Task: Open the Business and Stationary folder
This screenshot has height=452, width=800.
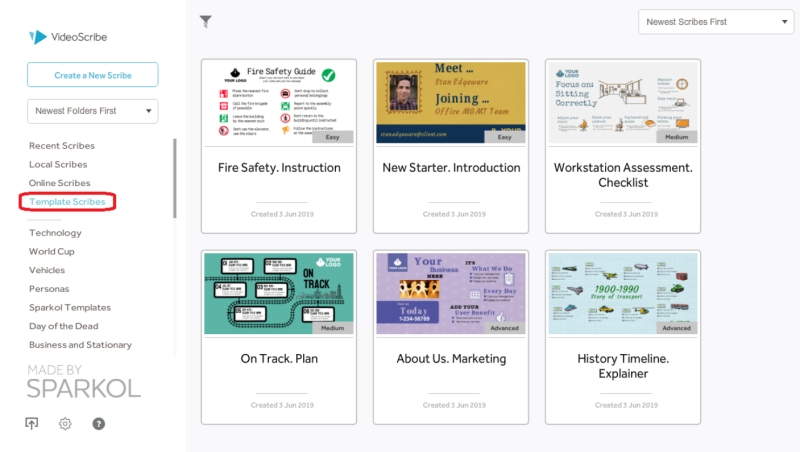Action: click(x=80, y=345)
